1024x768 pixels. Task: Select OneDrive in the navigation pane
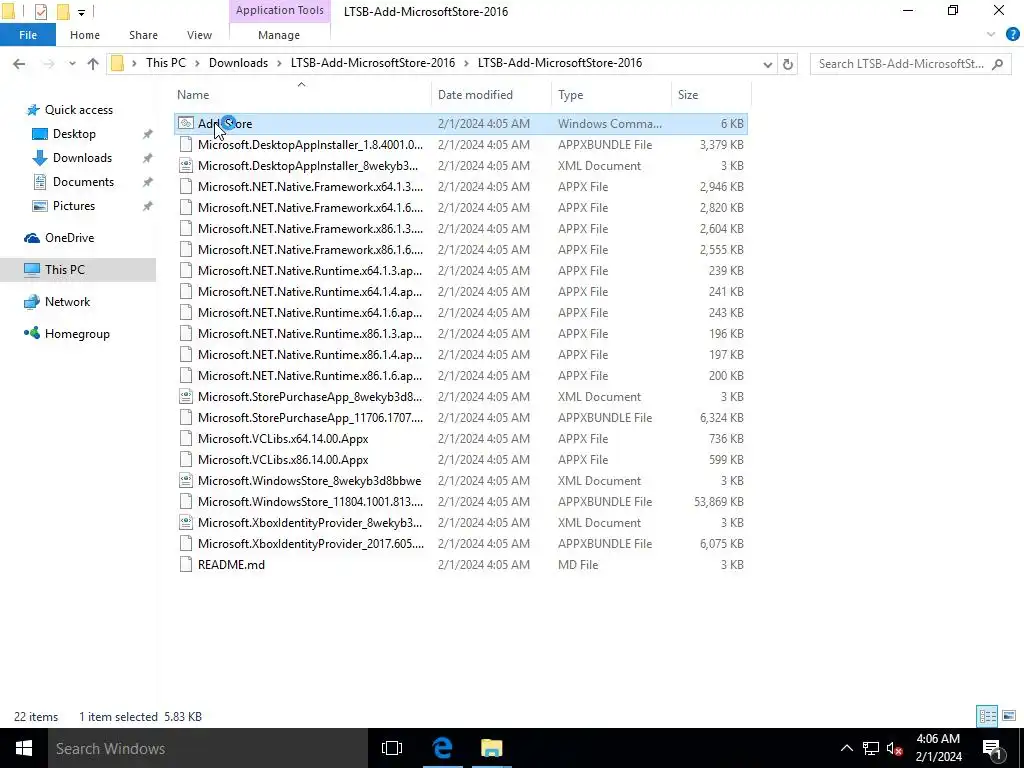click(x=69, y=238)
